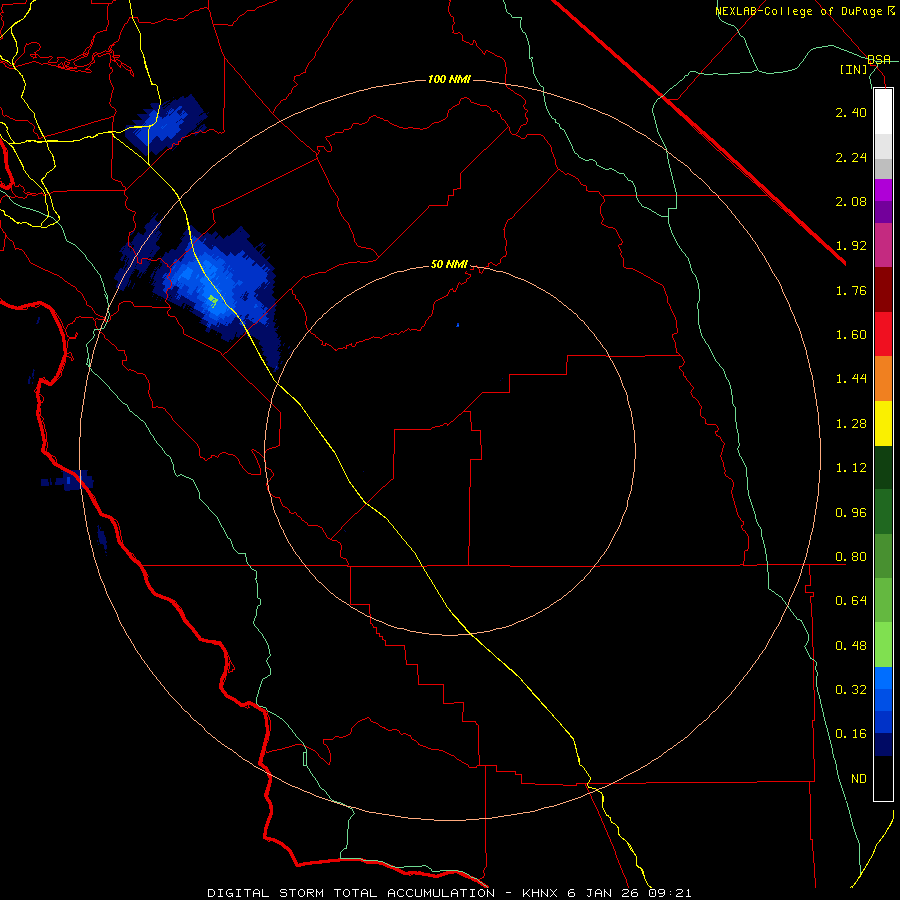Click the 1.60 legend value
900x900 pixels.
pyautogui.click(x=851, y=335)
